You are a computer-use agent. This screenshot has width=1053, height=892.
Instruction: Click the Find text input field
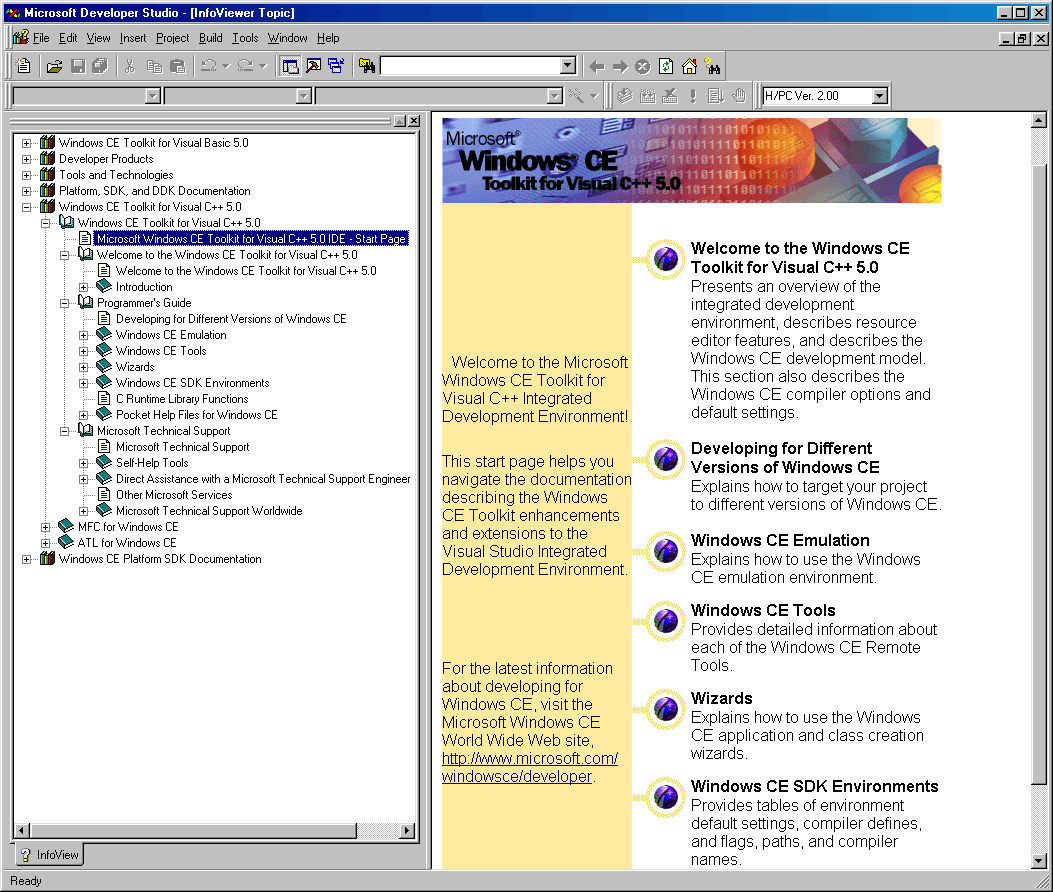pyautogui.click(x=471, y=66)
